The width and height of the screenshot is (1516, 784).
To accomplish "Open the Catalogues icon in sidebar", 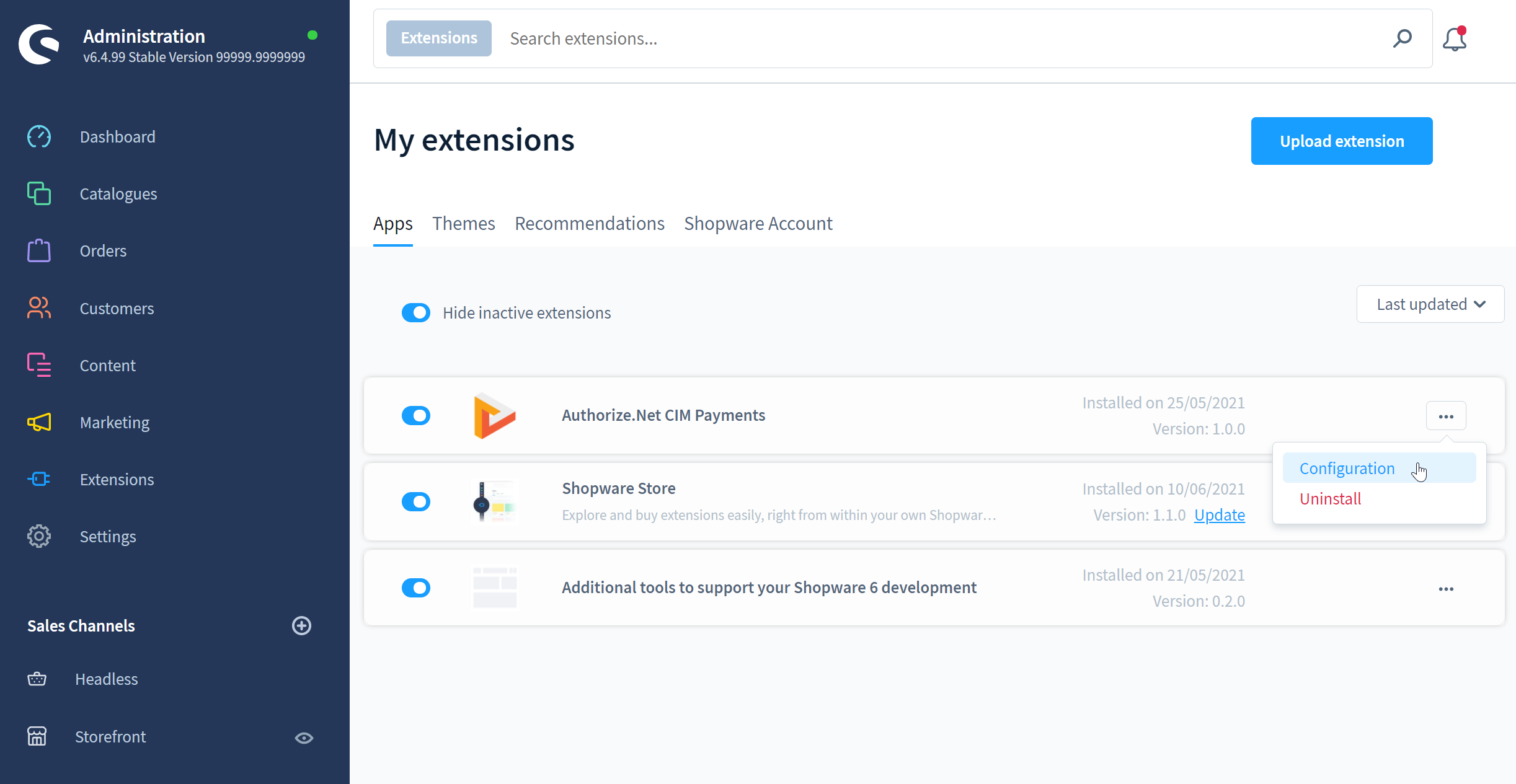I will coord(39,194).
